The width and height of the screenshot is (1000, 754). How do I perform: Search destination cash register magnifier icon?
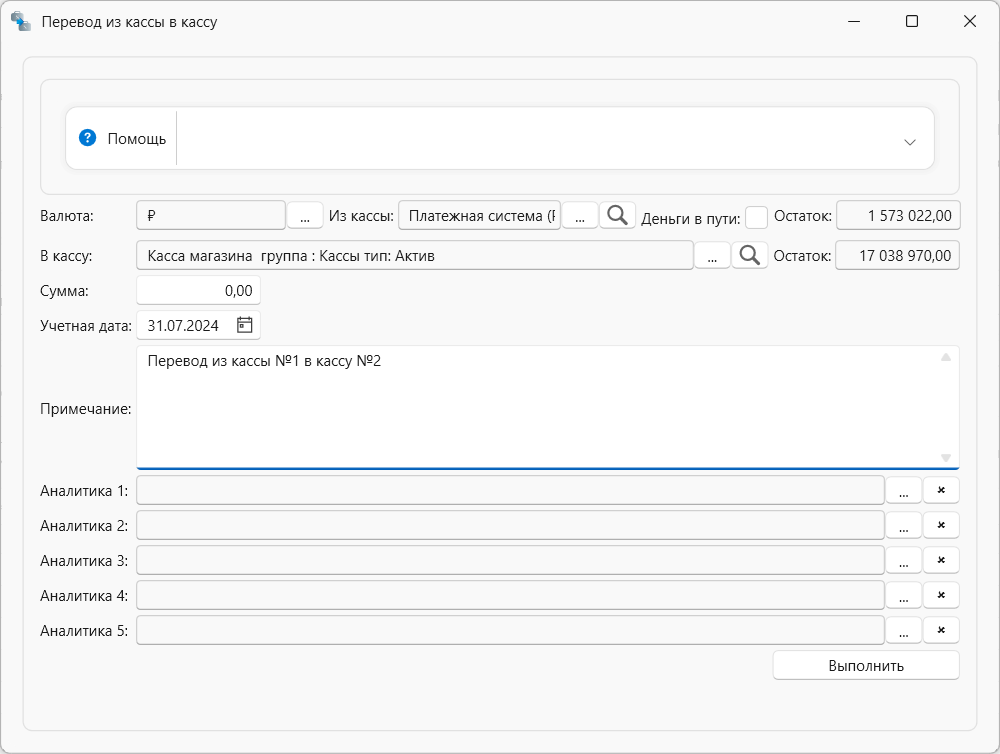pyautogui.click(x=749, y=256)
